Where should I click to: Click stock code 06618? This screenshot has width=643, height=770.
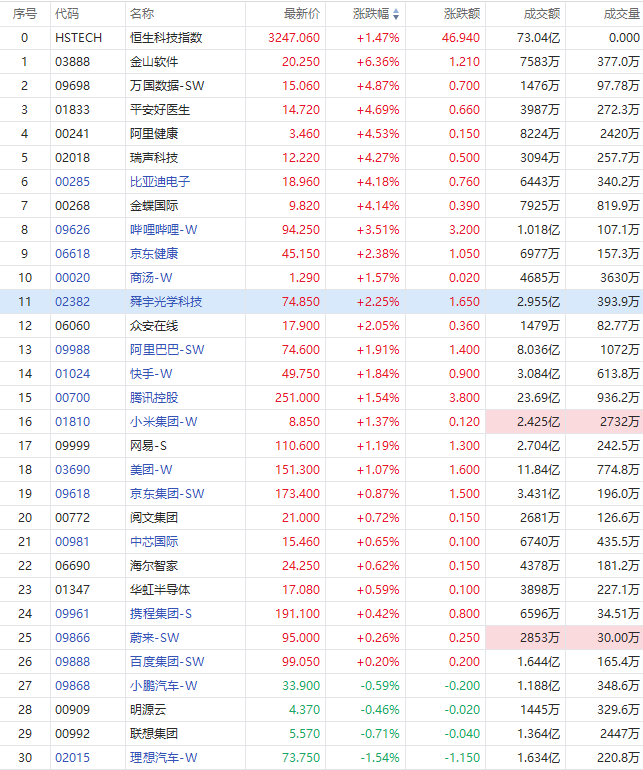tap(72, 254)
